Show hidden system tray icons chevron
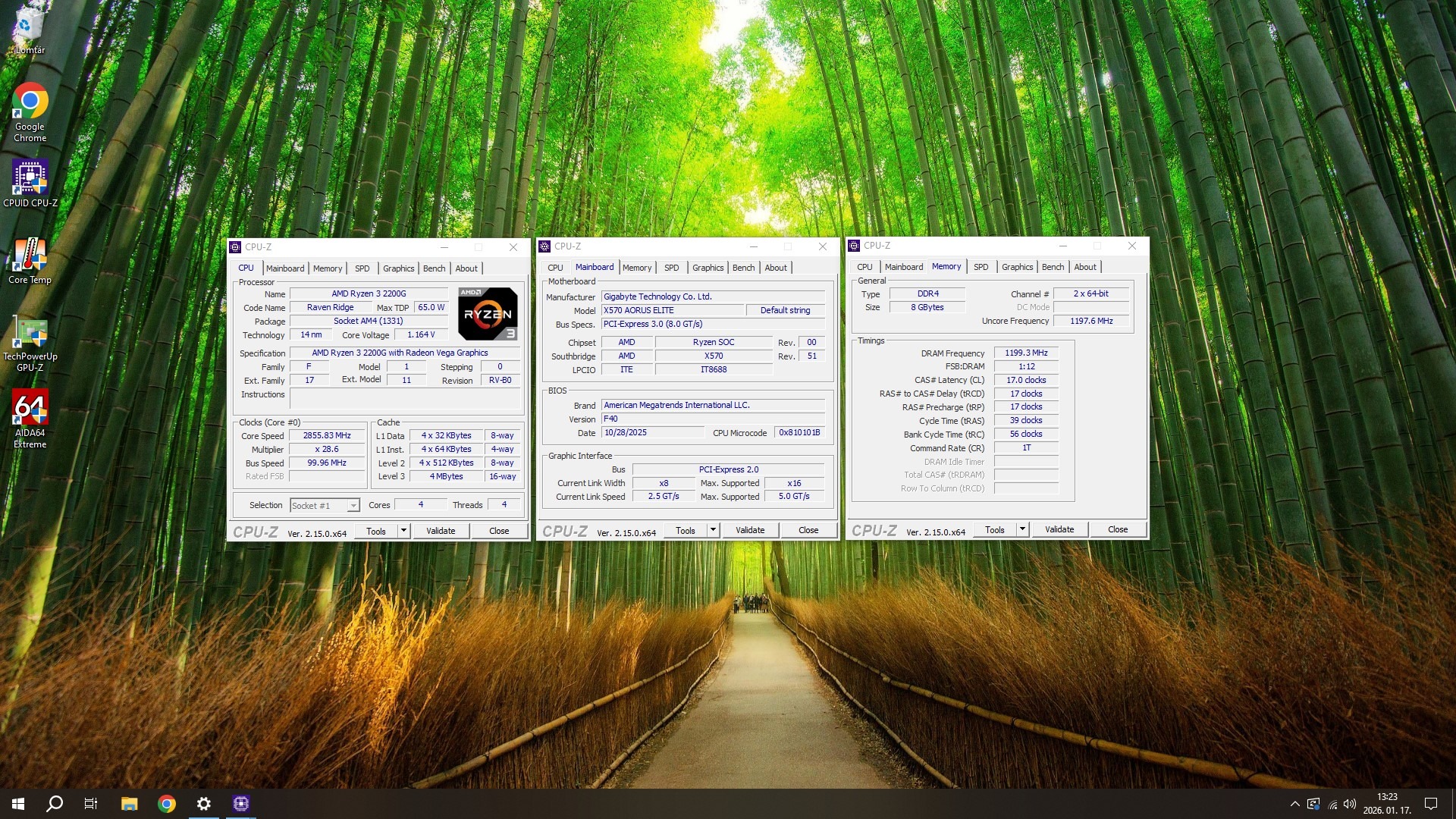Image resolution: width=1456 pixels, height=819 pixels. point(1294,804)
